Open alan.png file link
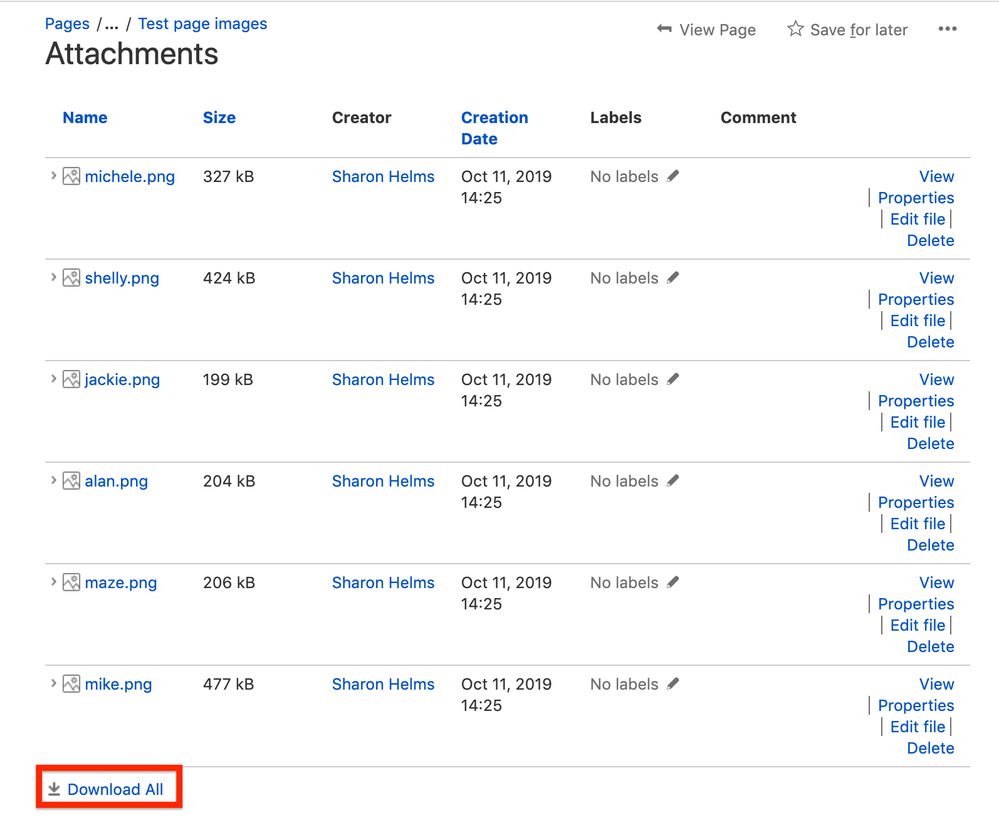 coord(116,481)
